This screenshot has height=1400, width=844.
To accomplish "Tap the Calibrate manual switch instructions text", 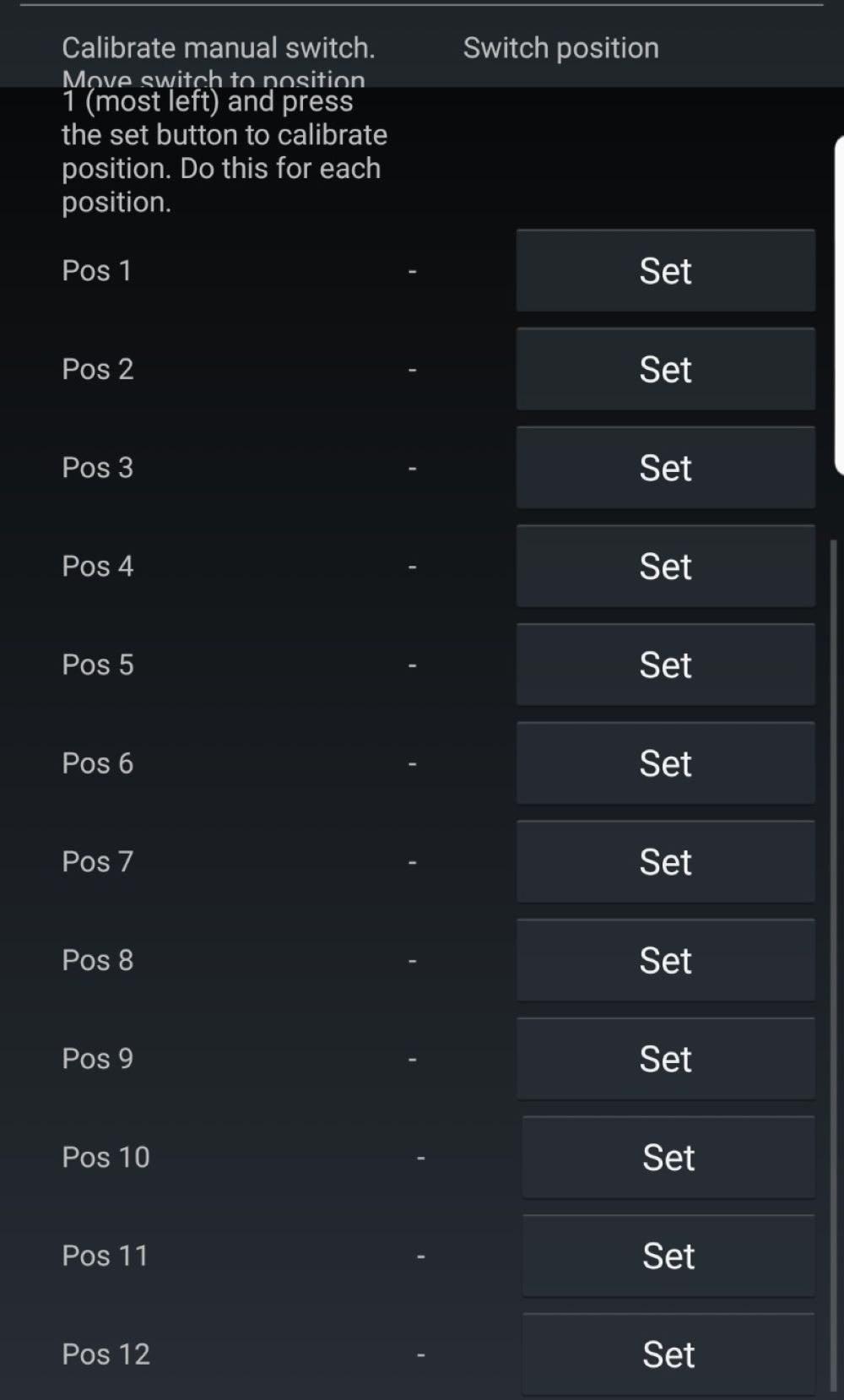I will pos(224,125).
